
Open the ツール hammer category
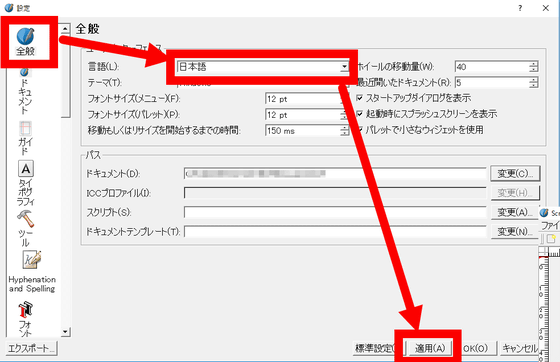25,228
